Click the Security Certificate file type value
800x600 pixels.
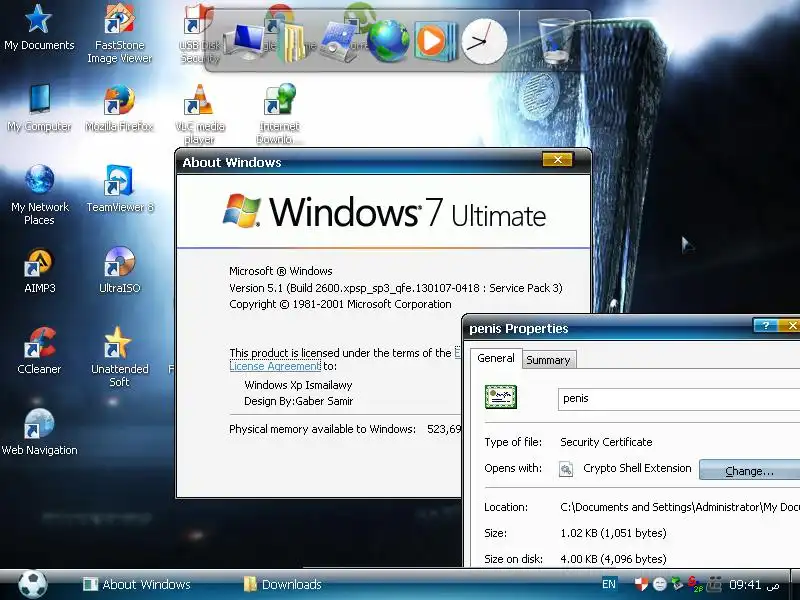(606, 442)
